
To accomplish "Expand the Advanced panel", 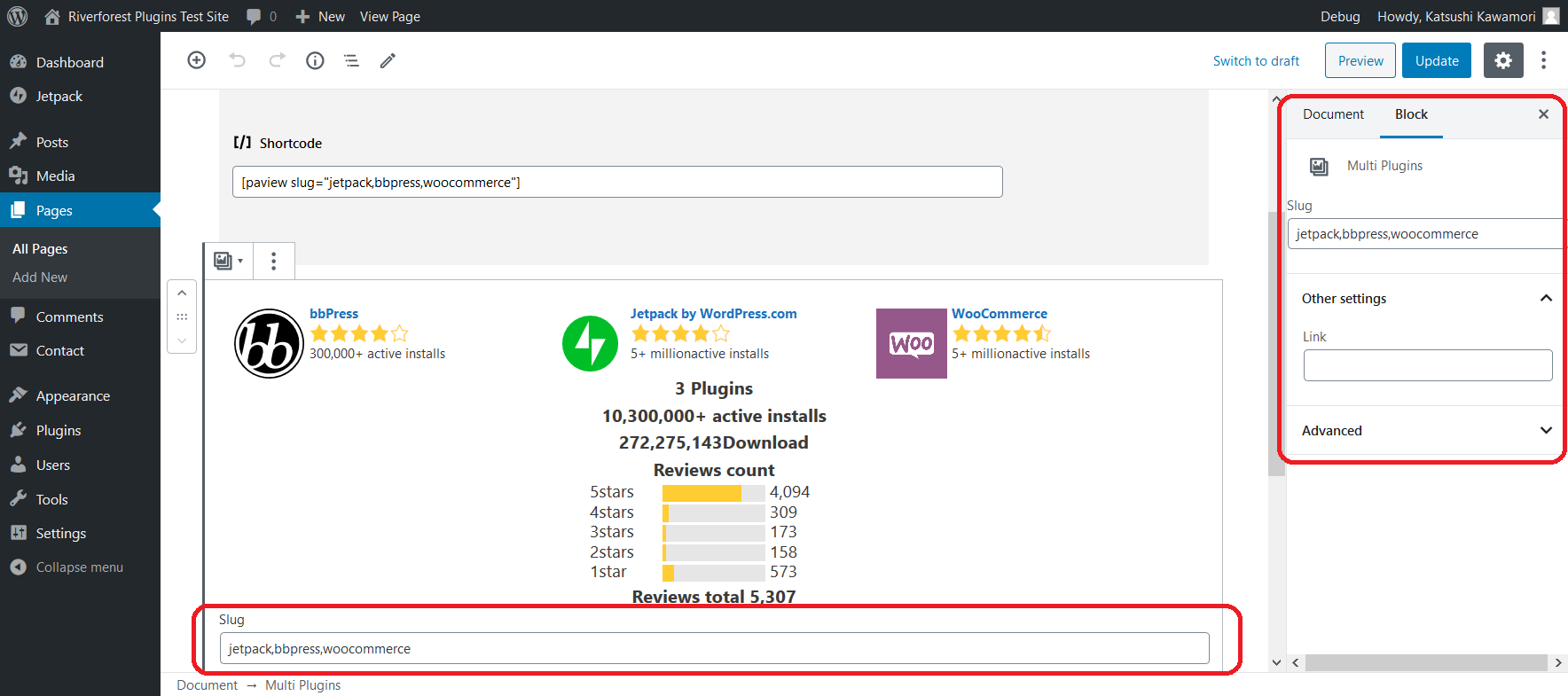I will pos(1426,431).
